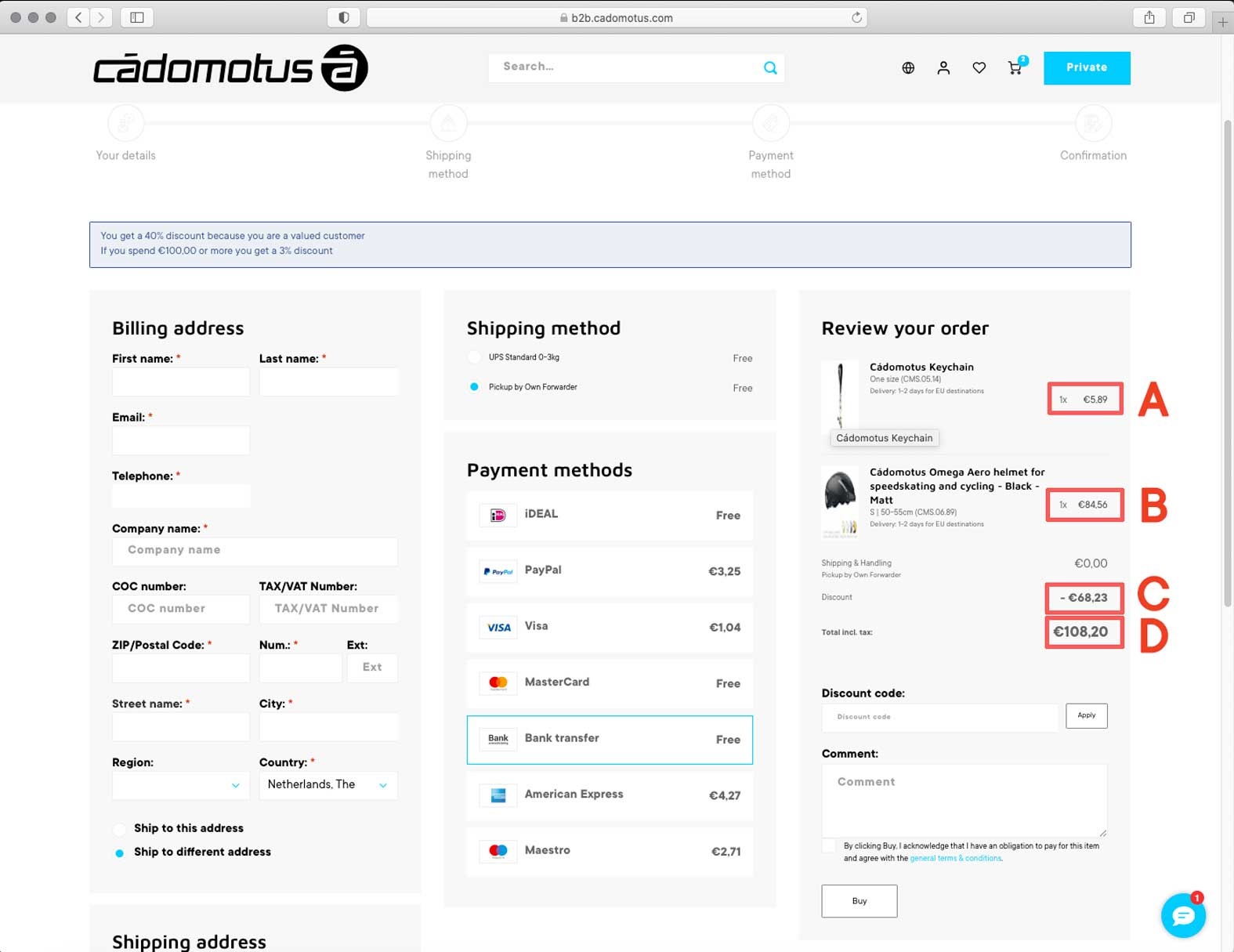Toggle the Safari sidebar button
This screenshot has width=1234, height=952.
click(137, 17)
